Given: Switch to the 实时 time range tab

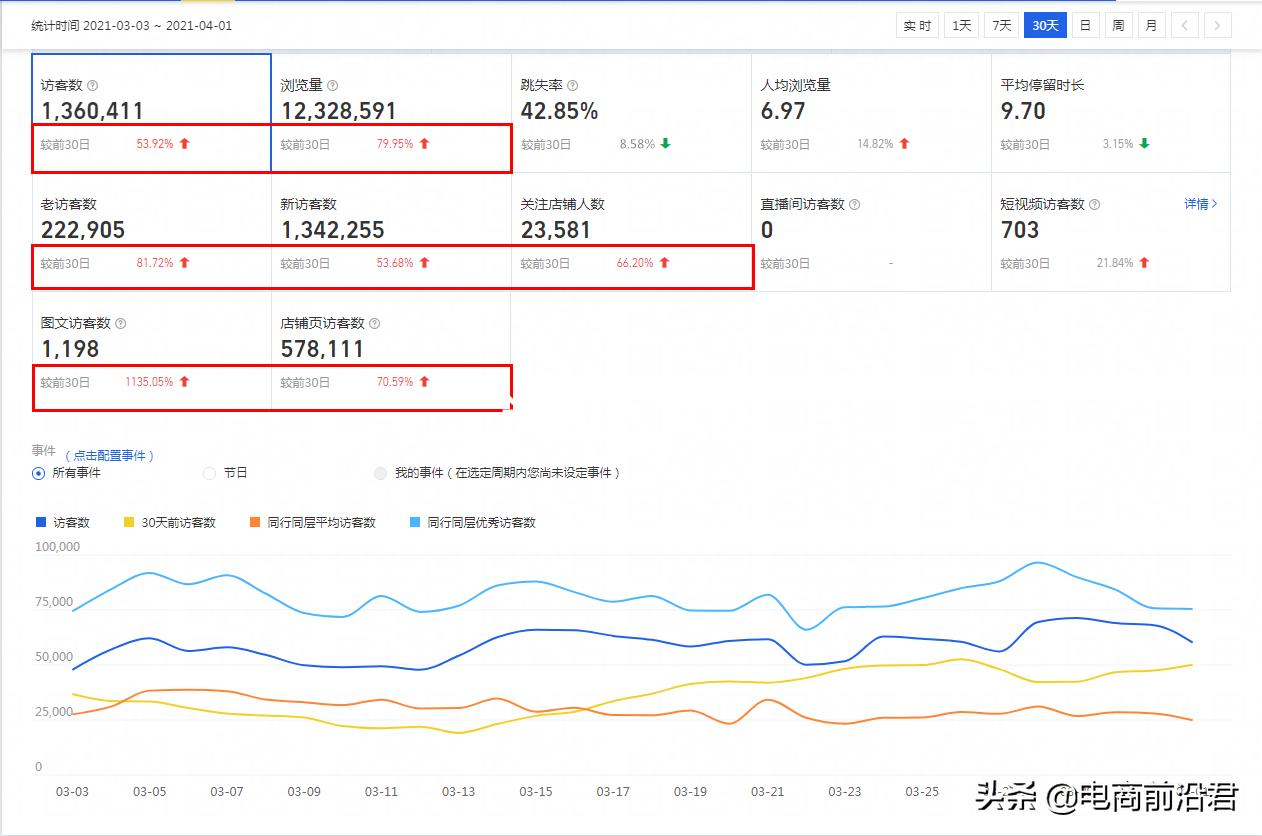Looking at the screenshot, I should tap(917, 26).
